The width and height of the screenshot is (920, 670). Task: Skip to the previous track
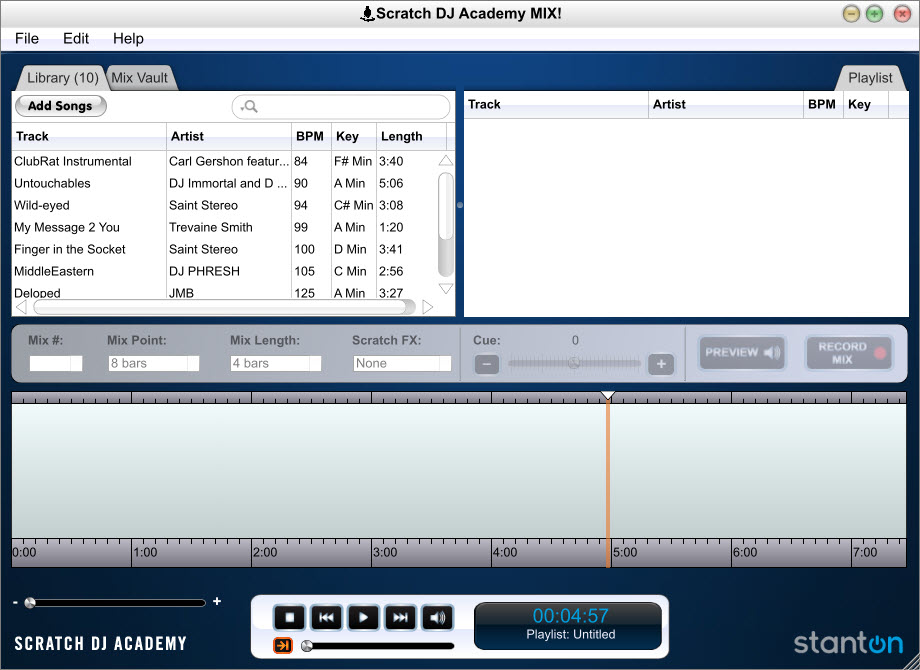pos(326,617)
